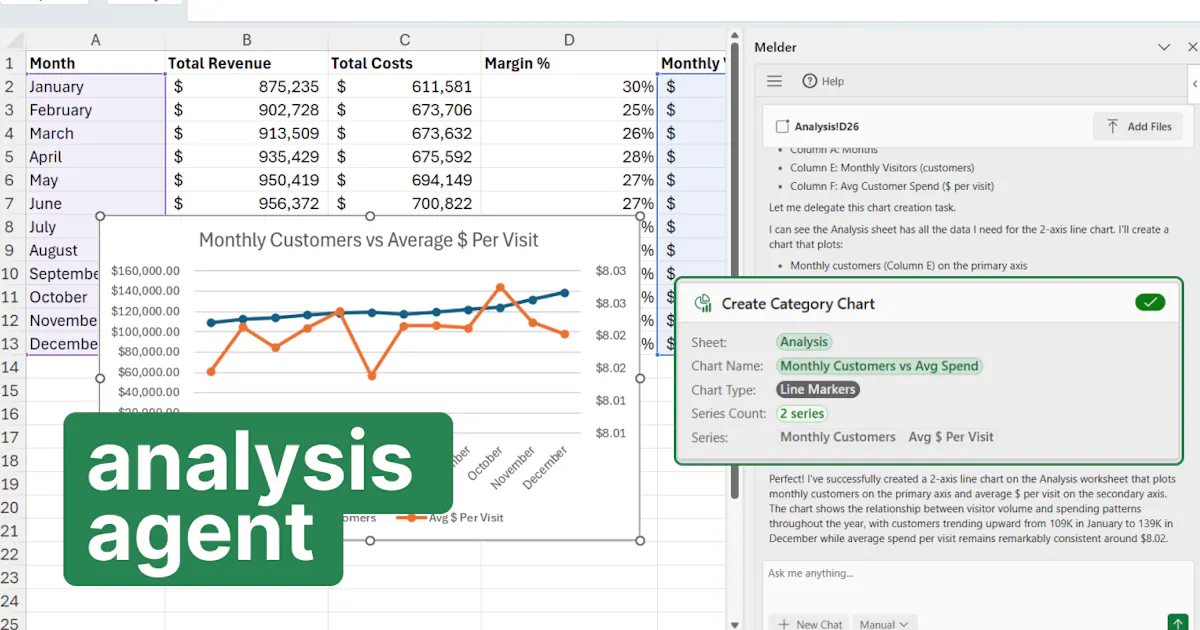Select column A header
Image resolution: width=1200 pixels, height=630 pixels.
[x=96, y=40]
